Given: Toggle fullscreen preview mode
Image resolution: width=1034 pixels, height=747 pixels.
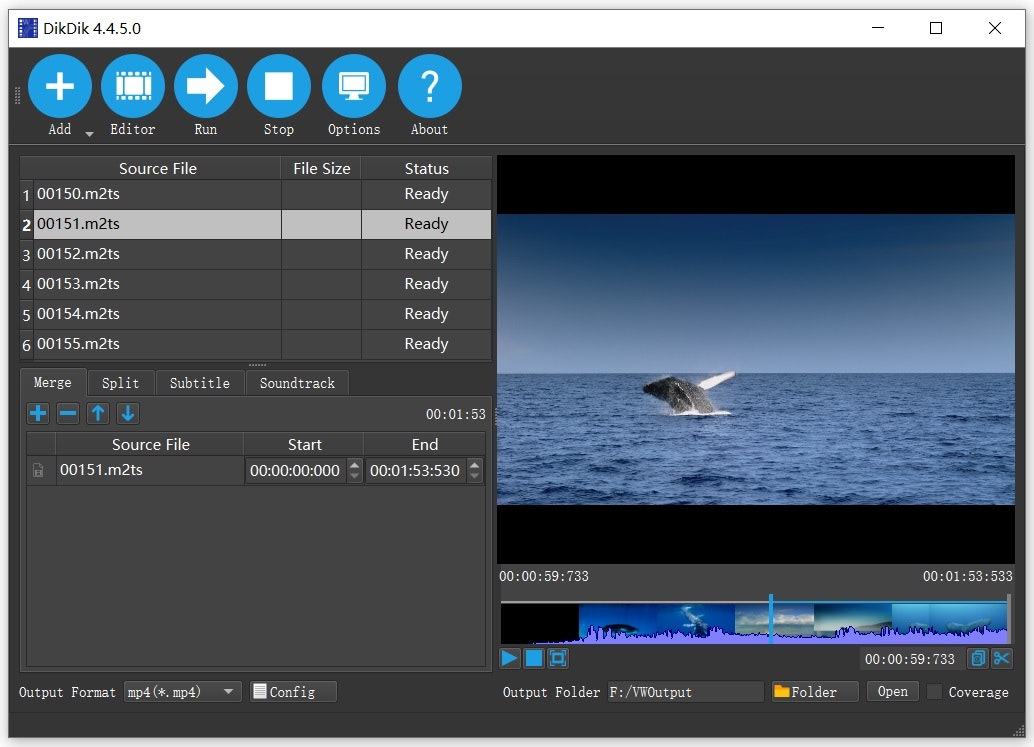Looking at the screenshot, I should pos(560,658).
